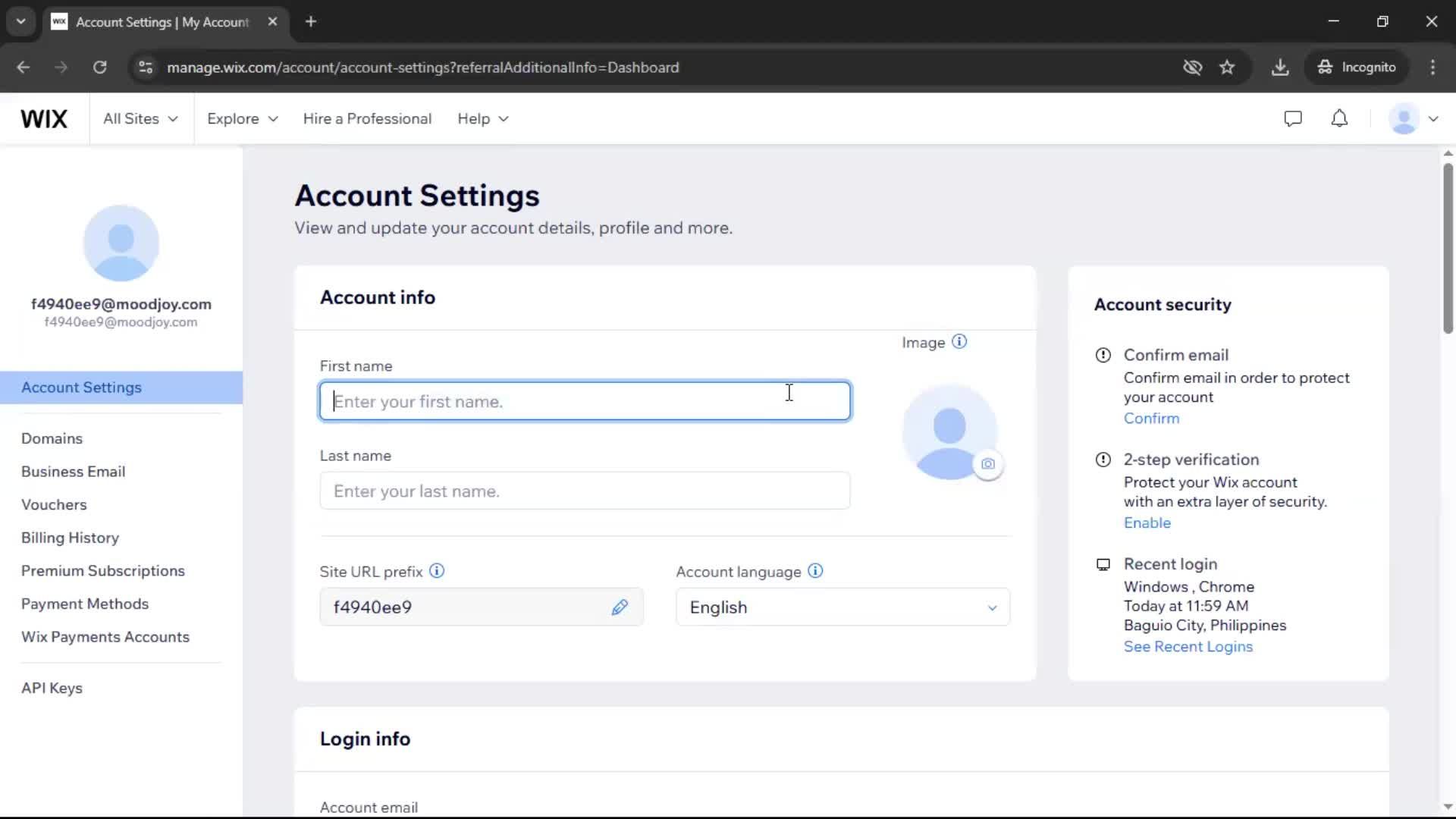Open the Incognito indicator
The image size is (1456, 819).
click(1357, 67)
